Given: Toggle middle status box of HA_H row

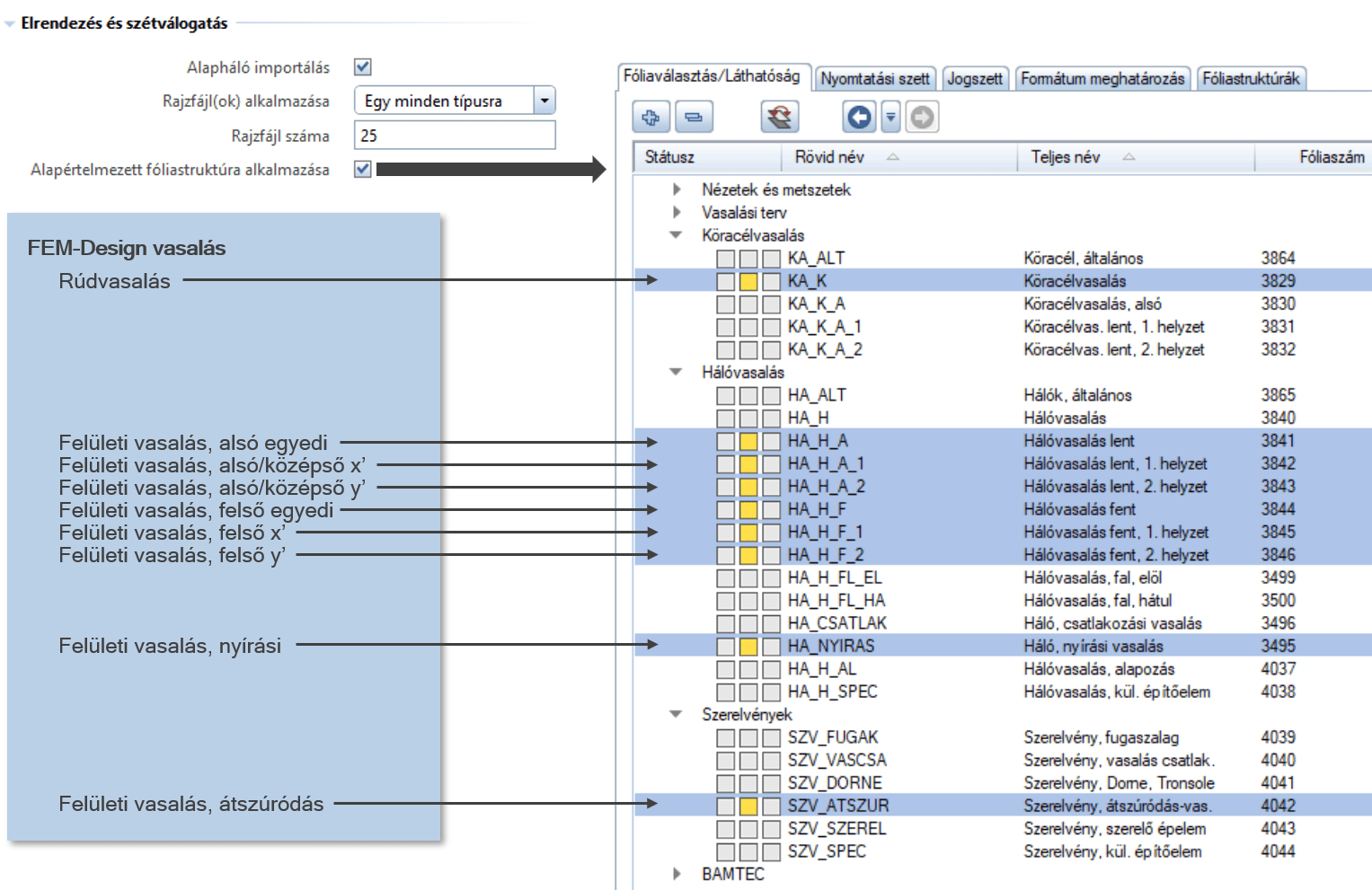Looking at the screenshot, I should (748, 418).
